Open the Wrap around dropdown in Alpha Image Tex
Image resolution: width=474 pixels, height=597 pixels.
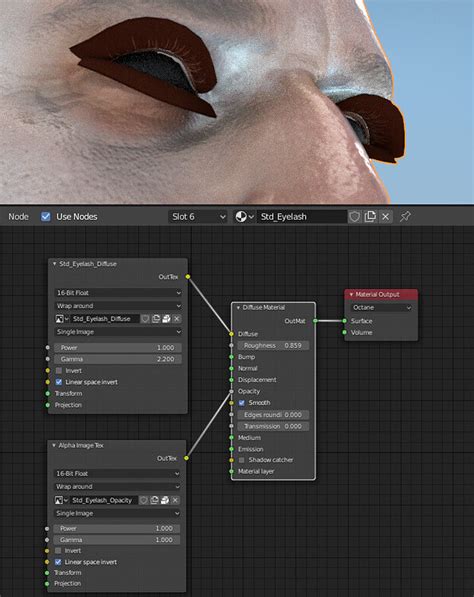click(117, 487)
